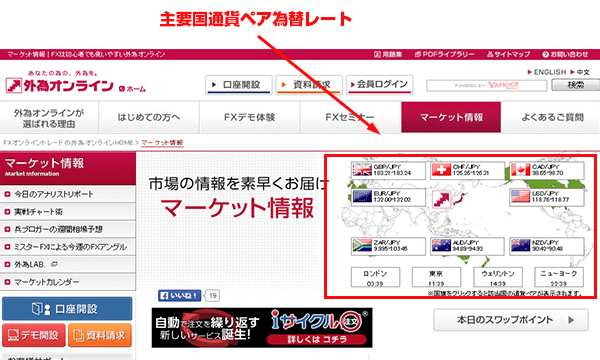This screenshot has height=360, width=600.
Task: Open 外為LAB. in sidebar
Action: pos(68,264)
